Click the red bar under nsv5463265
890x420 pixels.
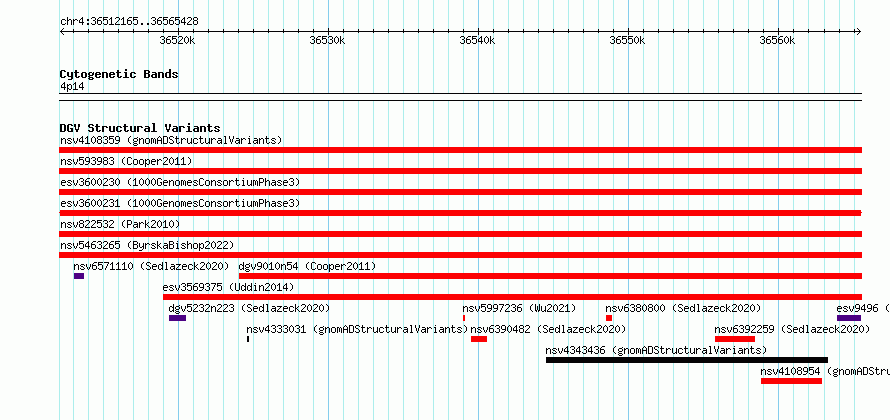460,255
